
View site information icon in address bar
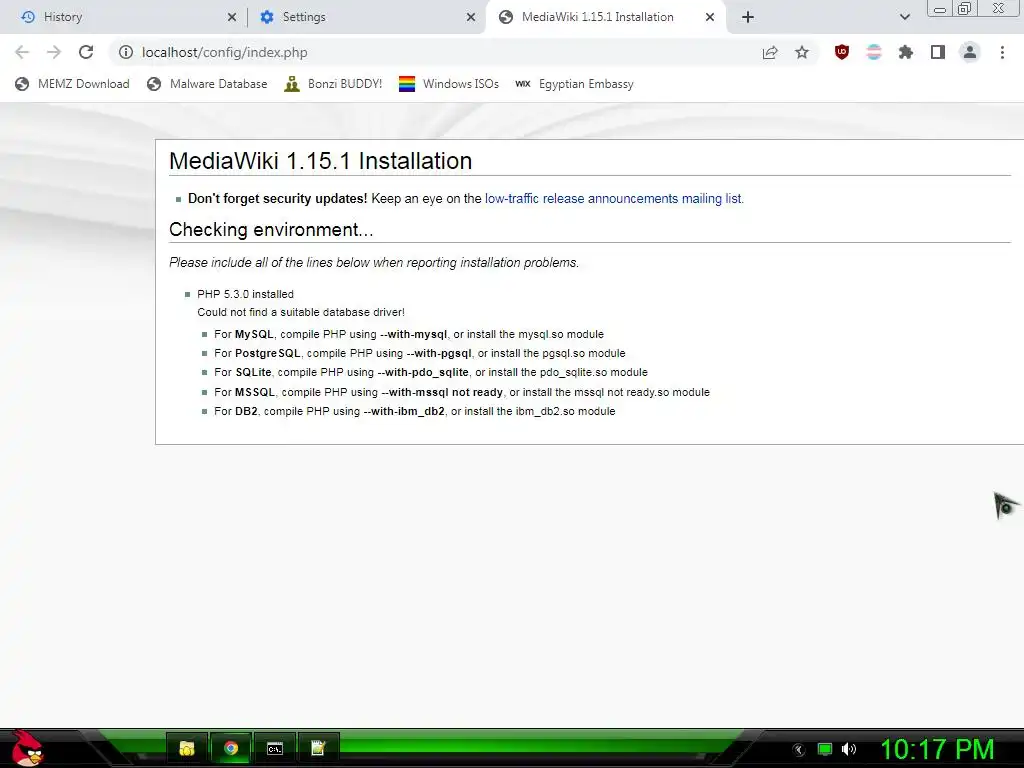[x=126, y=52]
